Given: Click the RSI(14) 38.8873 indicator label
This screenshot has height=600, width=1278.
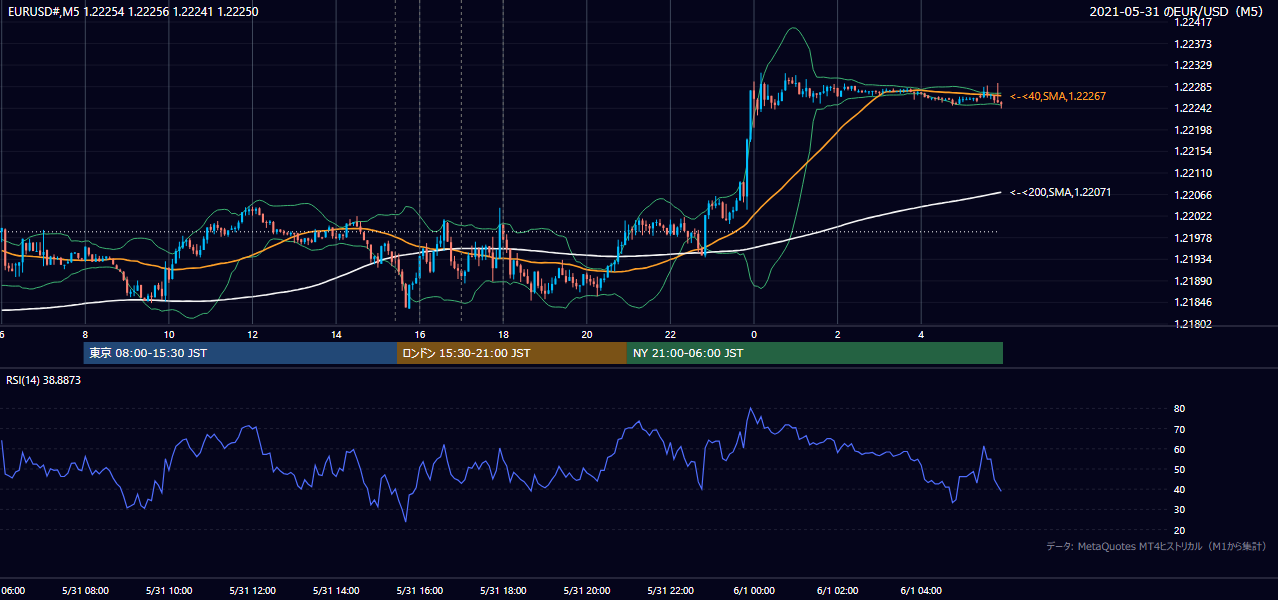Looking at the screenshot, I should pos(44,380).
